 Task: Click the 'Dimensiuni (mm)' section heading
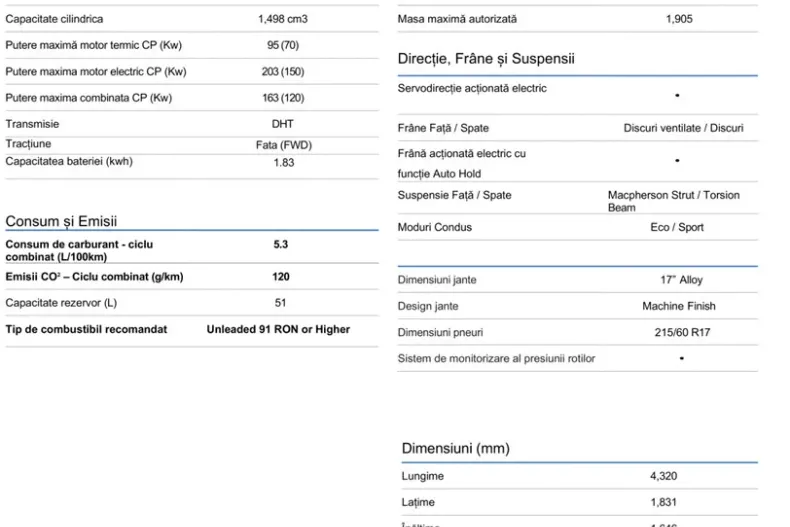click(x=455, y=448)
